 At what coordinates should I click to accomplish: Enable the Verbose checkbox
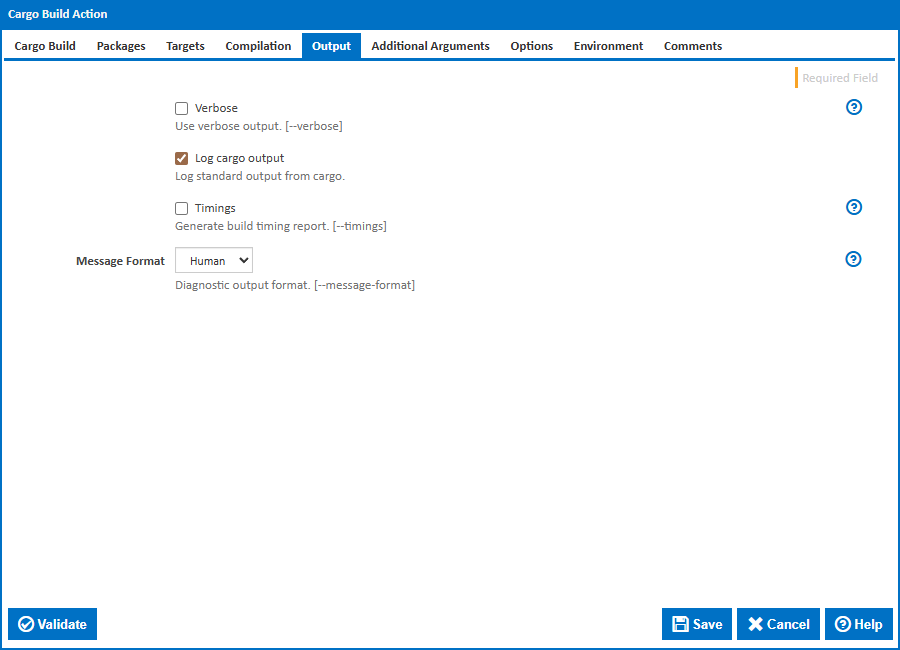pyautogui.click(x=182, y=108)
